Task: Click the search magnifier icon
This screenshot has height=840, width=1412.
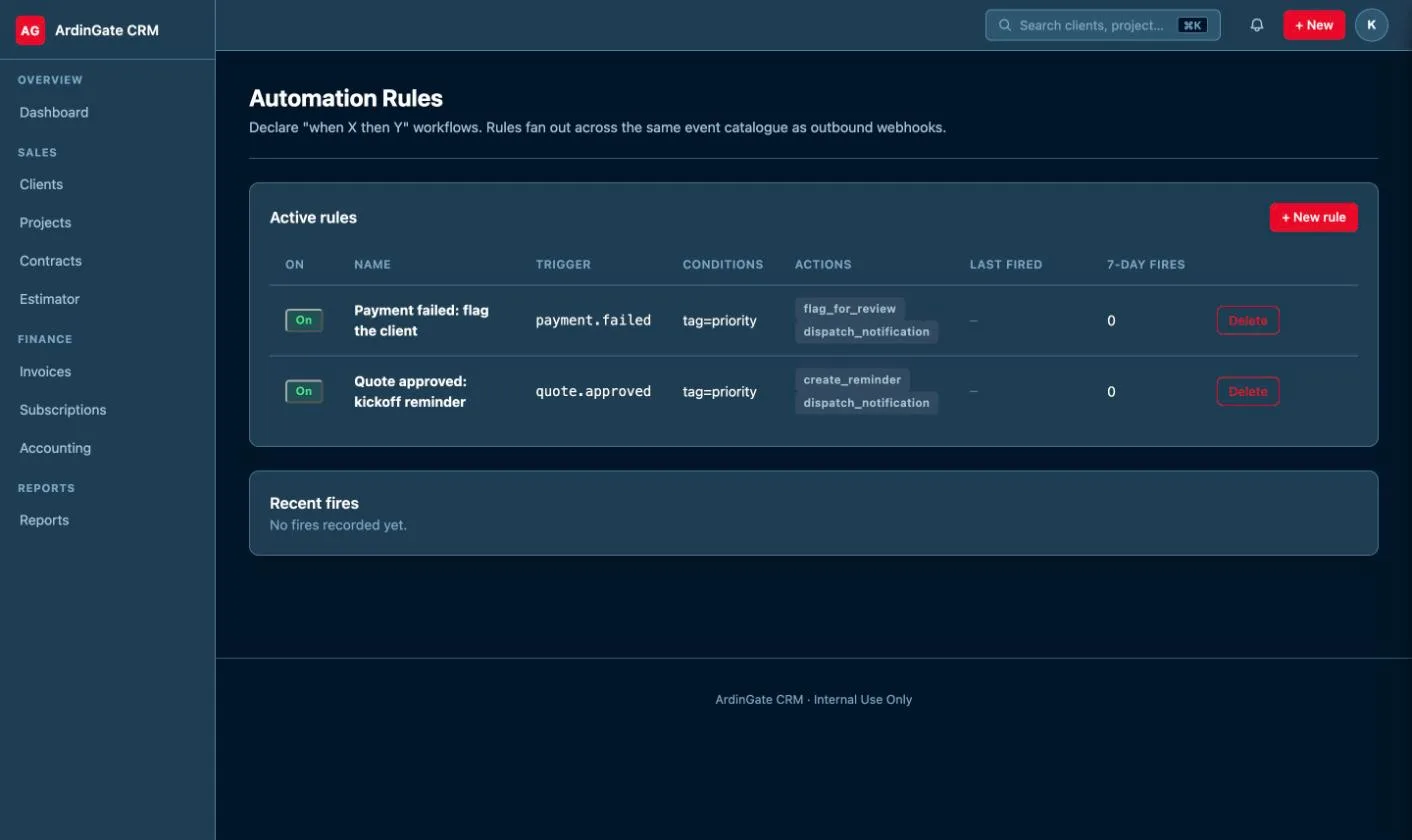Action: pos(1005,25)
